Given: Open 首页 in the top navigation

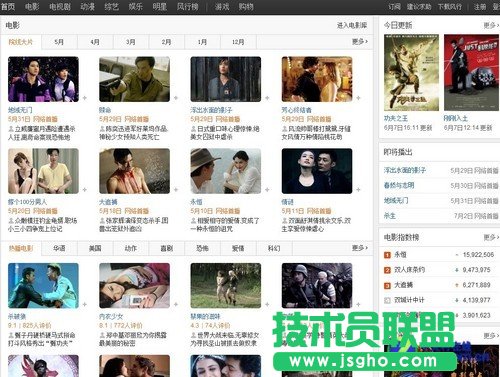Looking at the screenshot, I should 8,7.
